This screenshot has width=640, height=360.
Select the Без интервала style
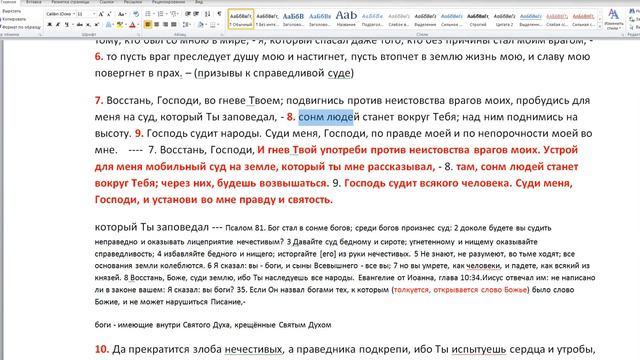[x=267, y=19]
